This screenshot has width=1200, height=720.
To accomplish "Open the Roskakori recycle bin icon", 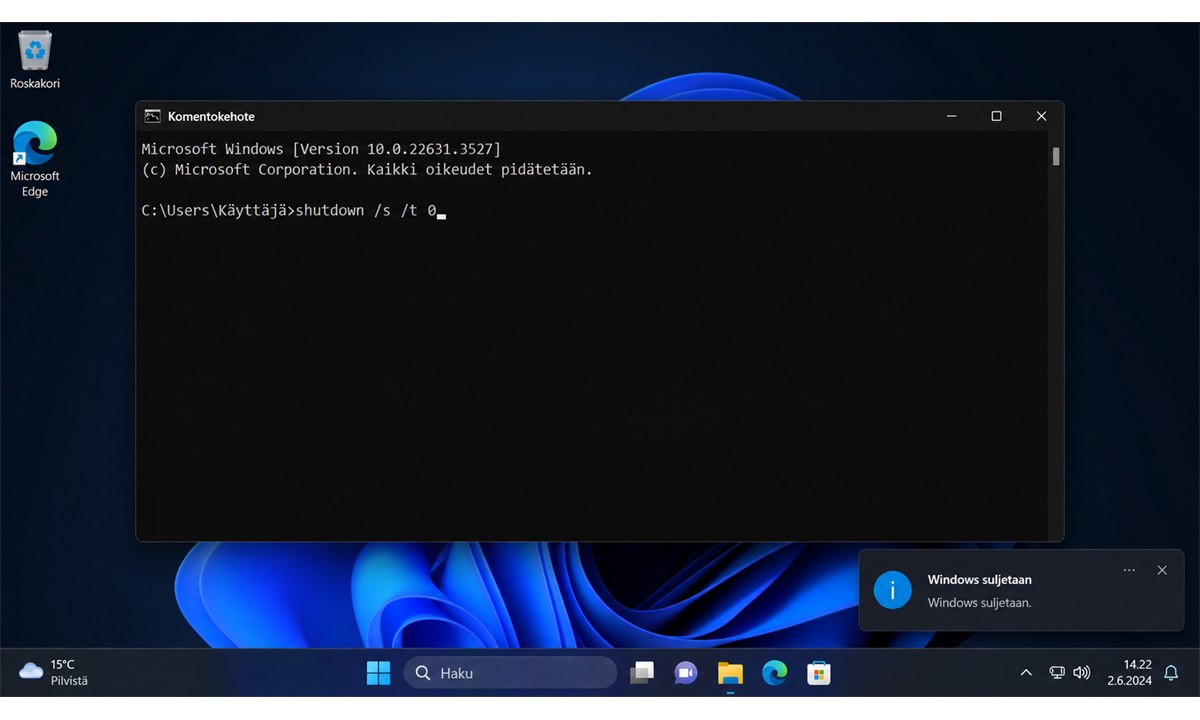I will 35,59.
